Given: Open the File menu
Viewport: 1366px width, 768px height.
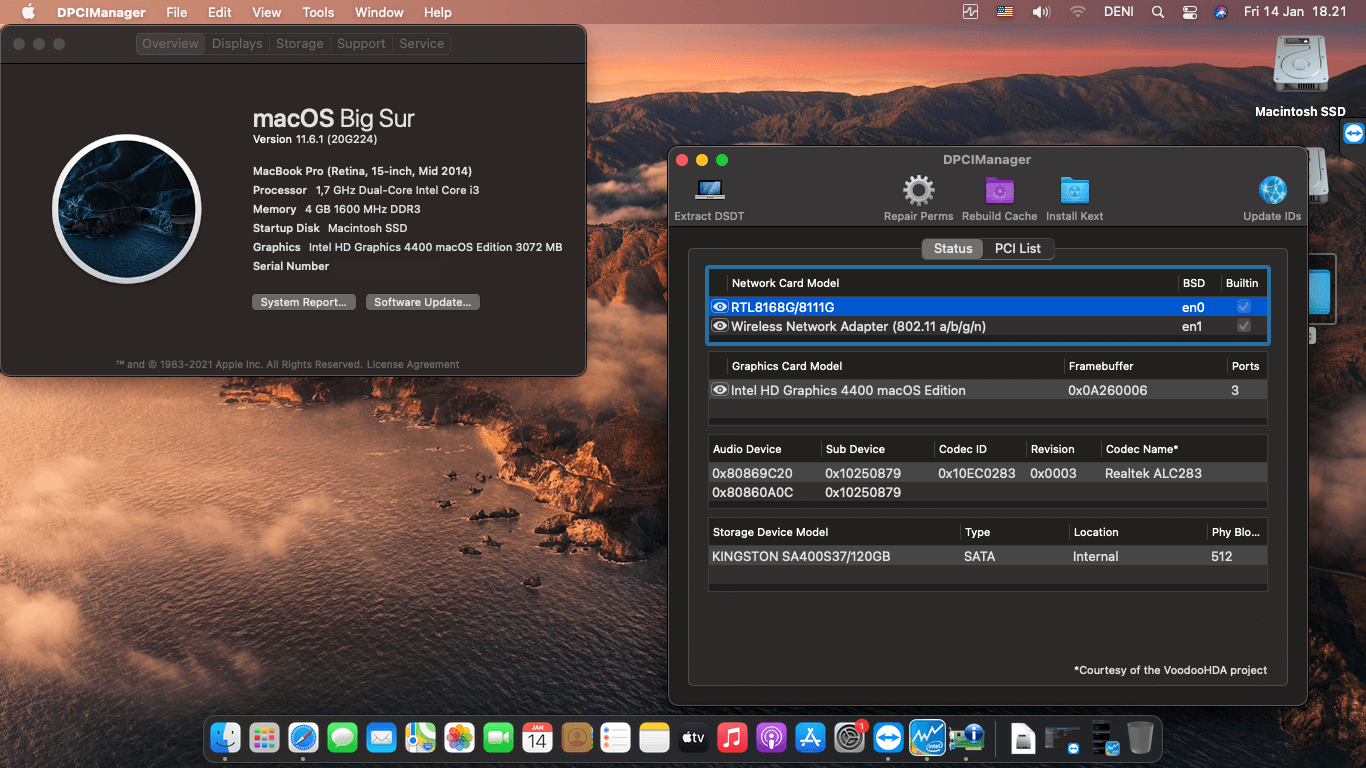Looking at the screenshot, I should [x=176, y=12].
